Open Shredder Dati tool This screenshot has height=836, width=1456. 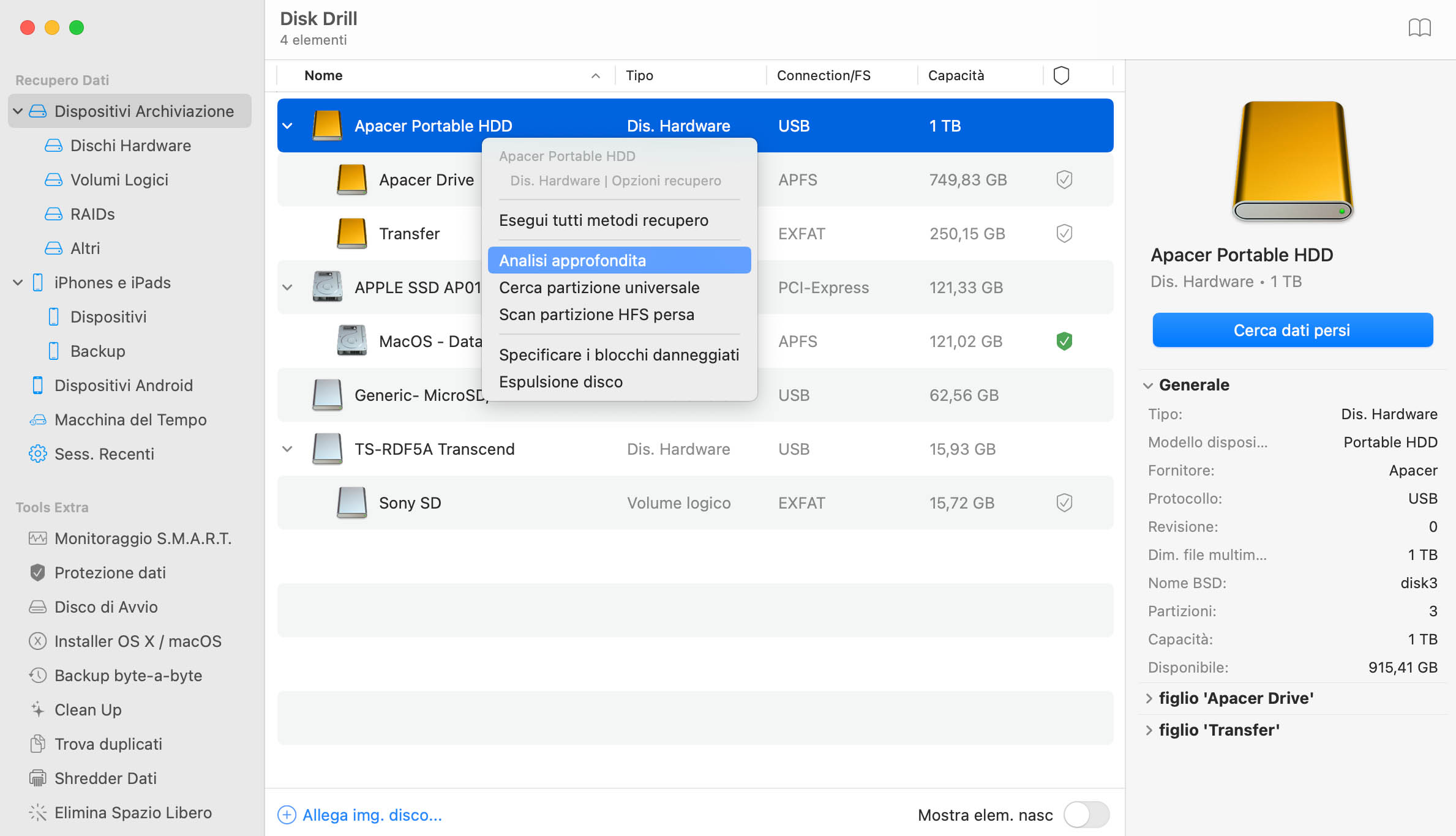tap(105, 778)
